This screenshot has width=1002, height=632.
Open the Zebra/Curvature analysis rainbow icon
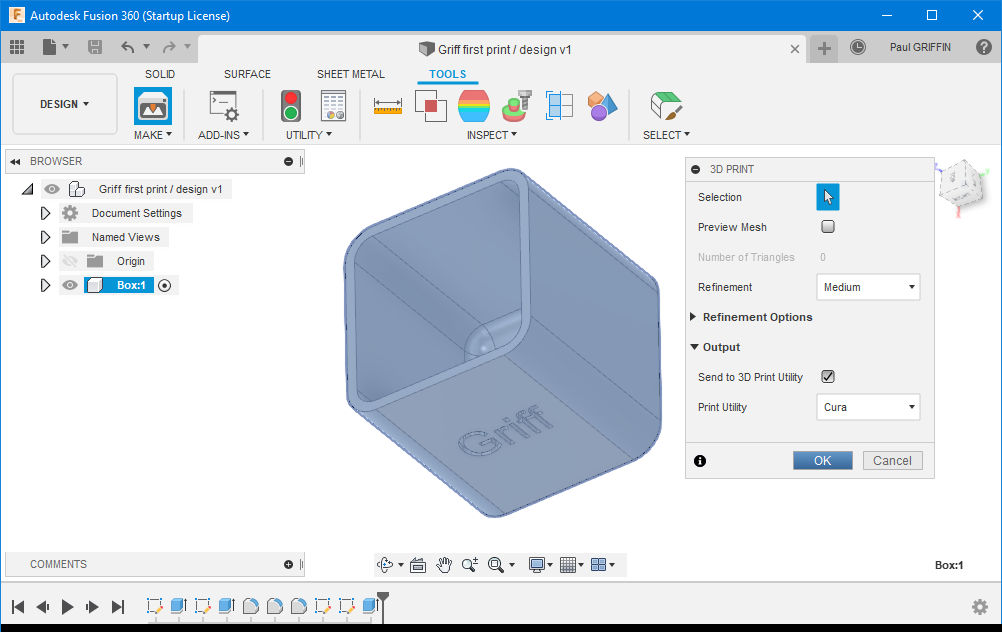point(474,106)
